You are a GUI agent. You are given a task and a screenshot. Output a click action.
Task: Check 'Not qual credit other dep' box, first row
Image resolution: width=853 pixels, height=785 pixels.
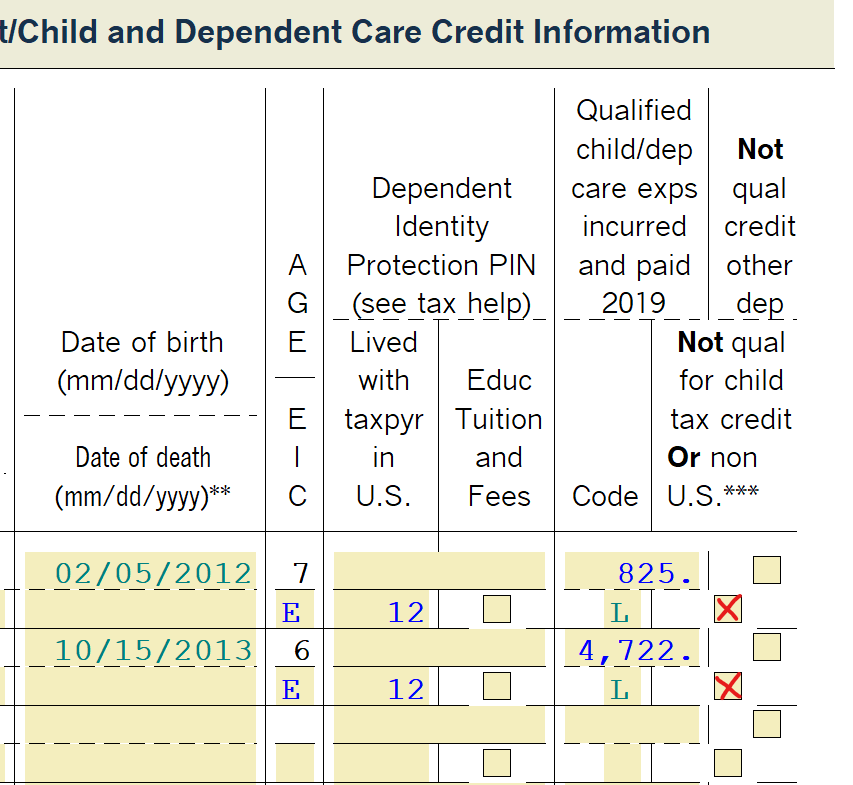767,569
